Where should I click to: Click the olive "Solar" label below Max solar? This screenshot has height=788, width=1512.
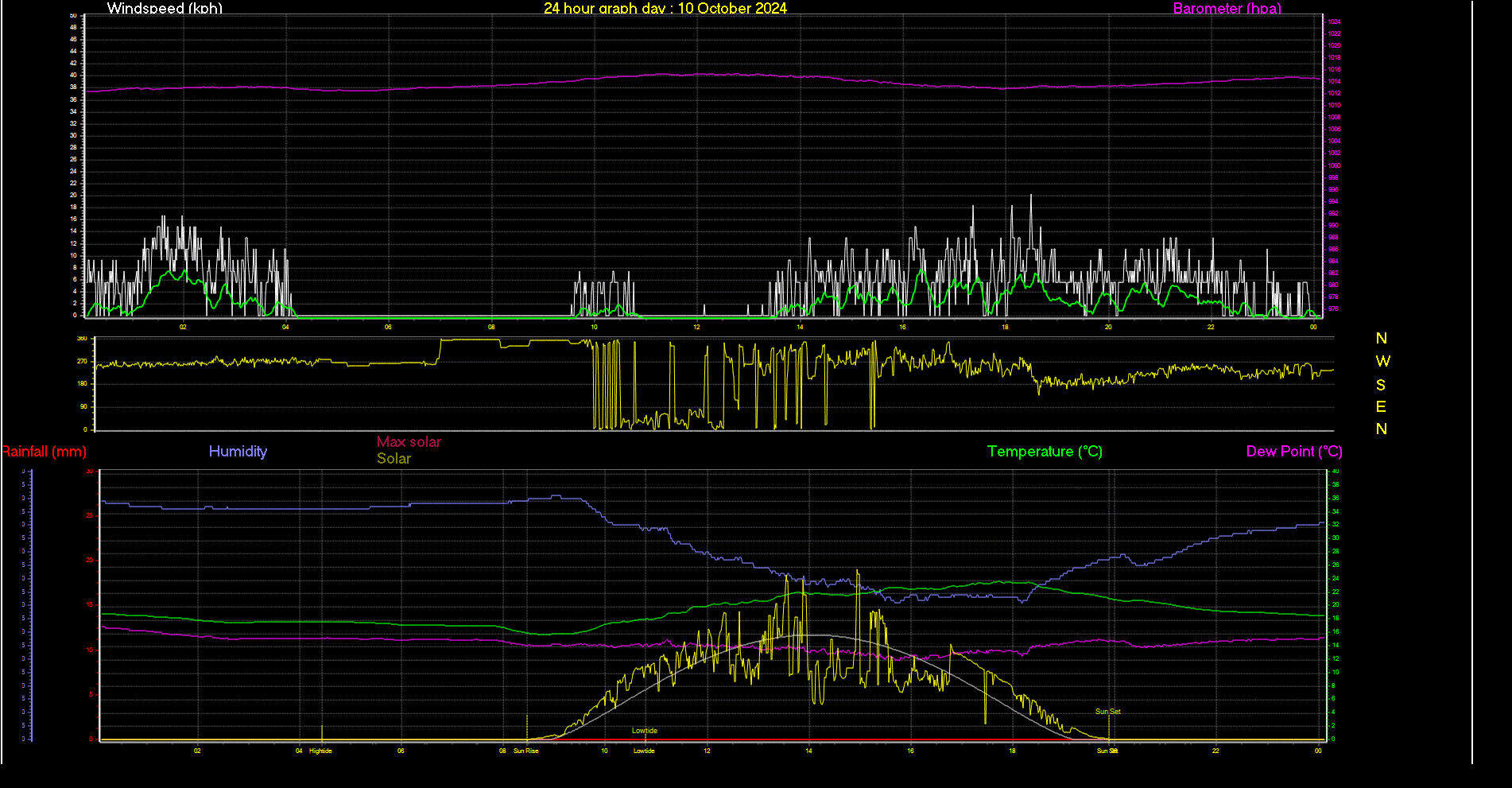coord(394,459)
